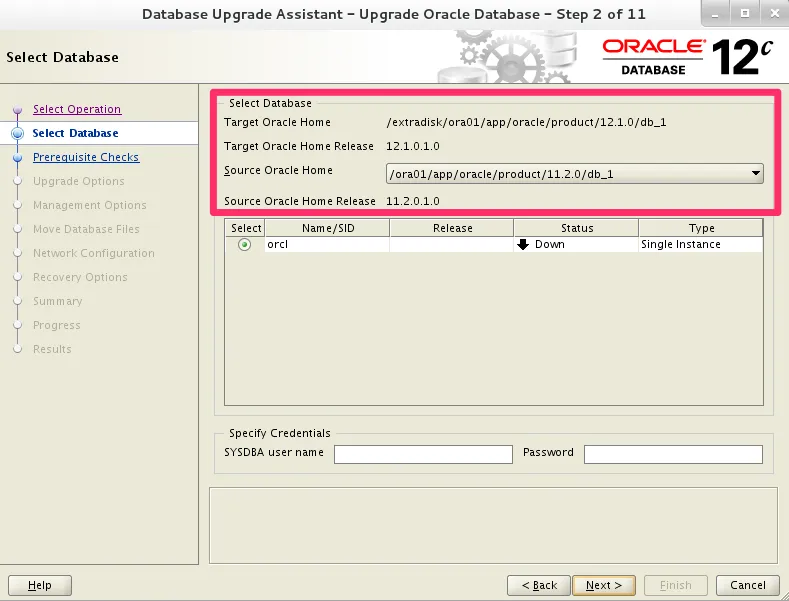Open the Source Oracle Home dropdown
Image resolution: width=789 pixels, height=601 pixels.
pyautogui.click(x=574, y=174)
